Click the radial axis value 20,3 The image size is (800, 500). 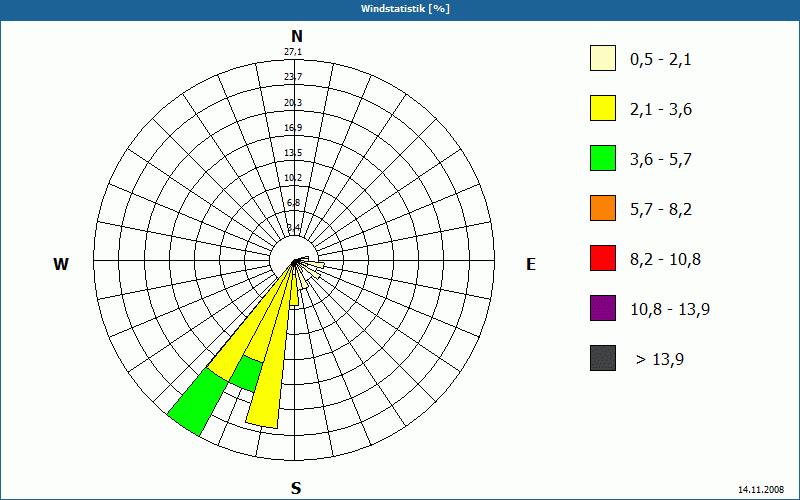[293, 103]
